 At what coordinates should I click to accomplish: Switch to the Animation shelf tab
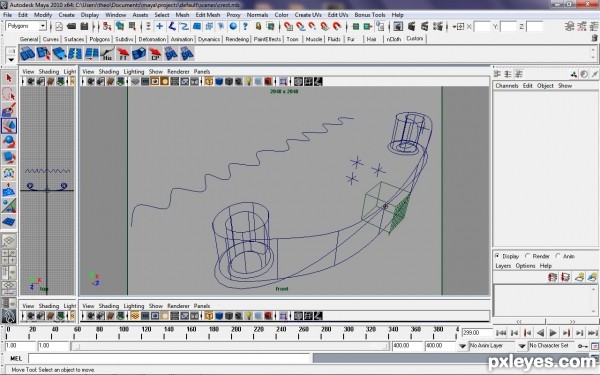[182, 39]
